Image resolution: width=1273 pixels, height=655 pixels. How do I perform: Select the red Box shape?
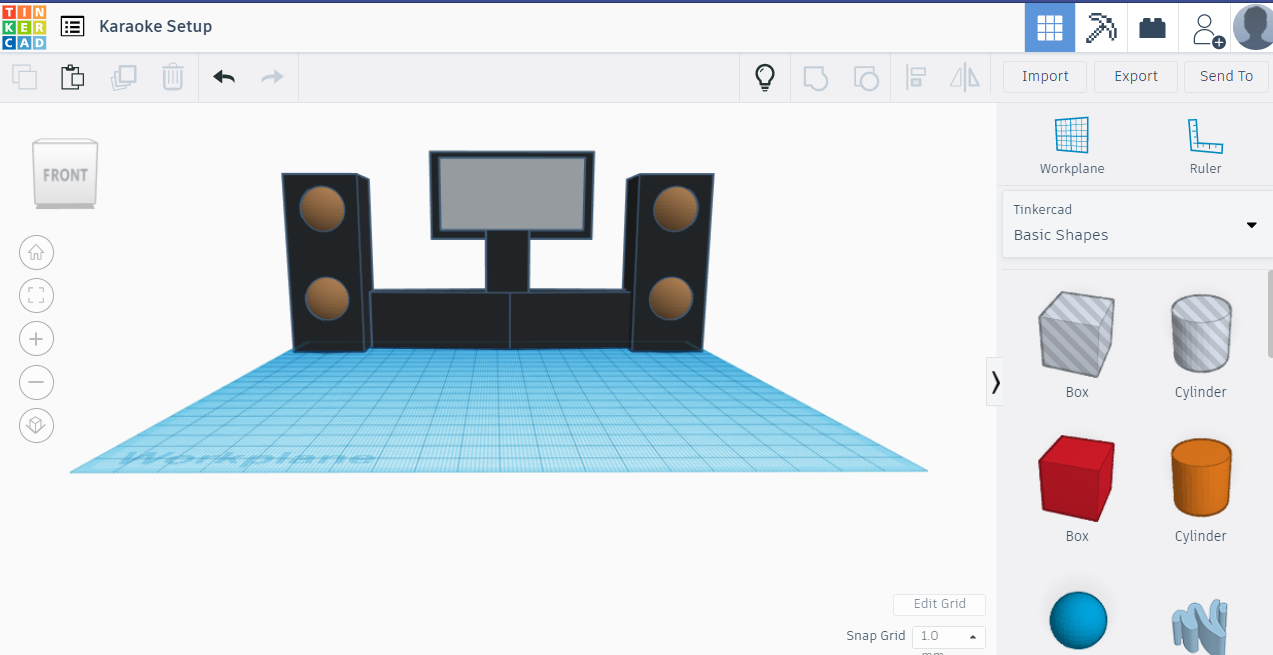point(1076,478)
